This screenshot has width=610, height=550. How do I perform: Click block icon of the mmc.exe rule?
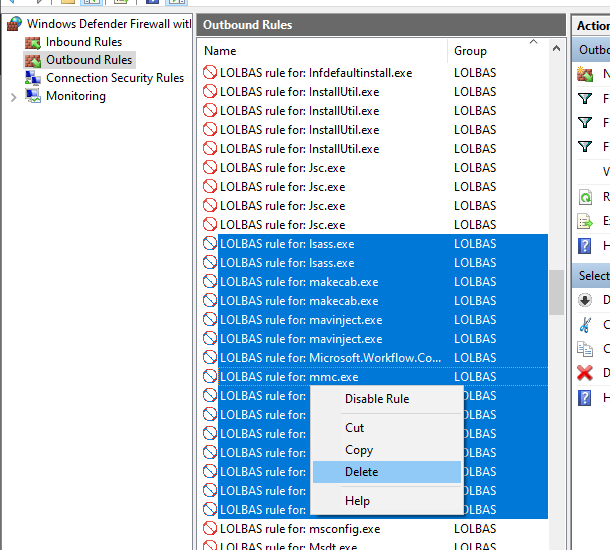(x=210, y=377)
